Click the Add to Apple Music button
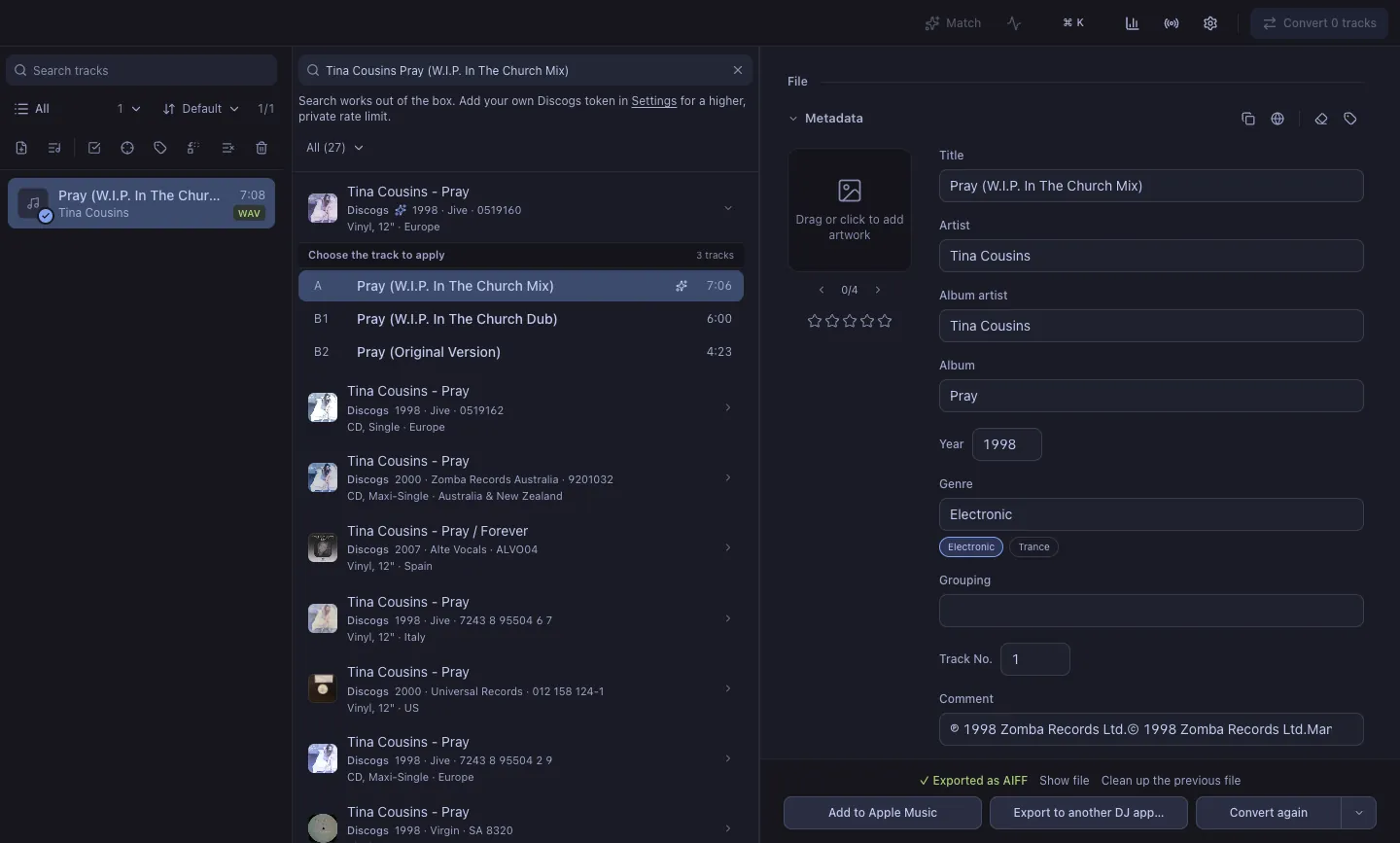This screenshot has height=843, width=1400. point(883,813)
